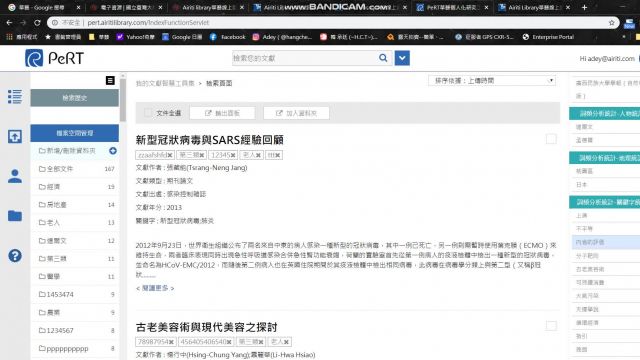Click the browser address bar
Screen dimensions: 640x360
click(333, 23)
